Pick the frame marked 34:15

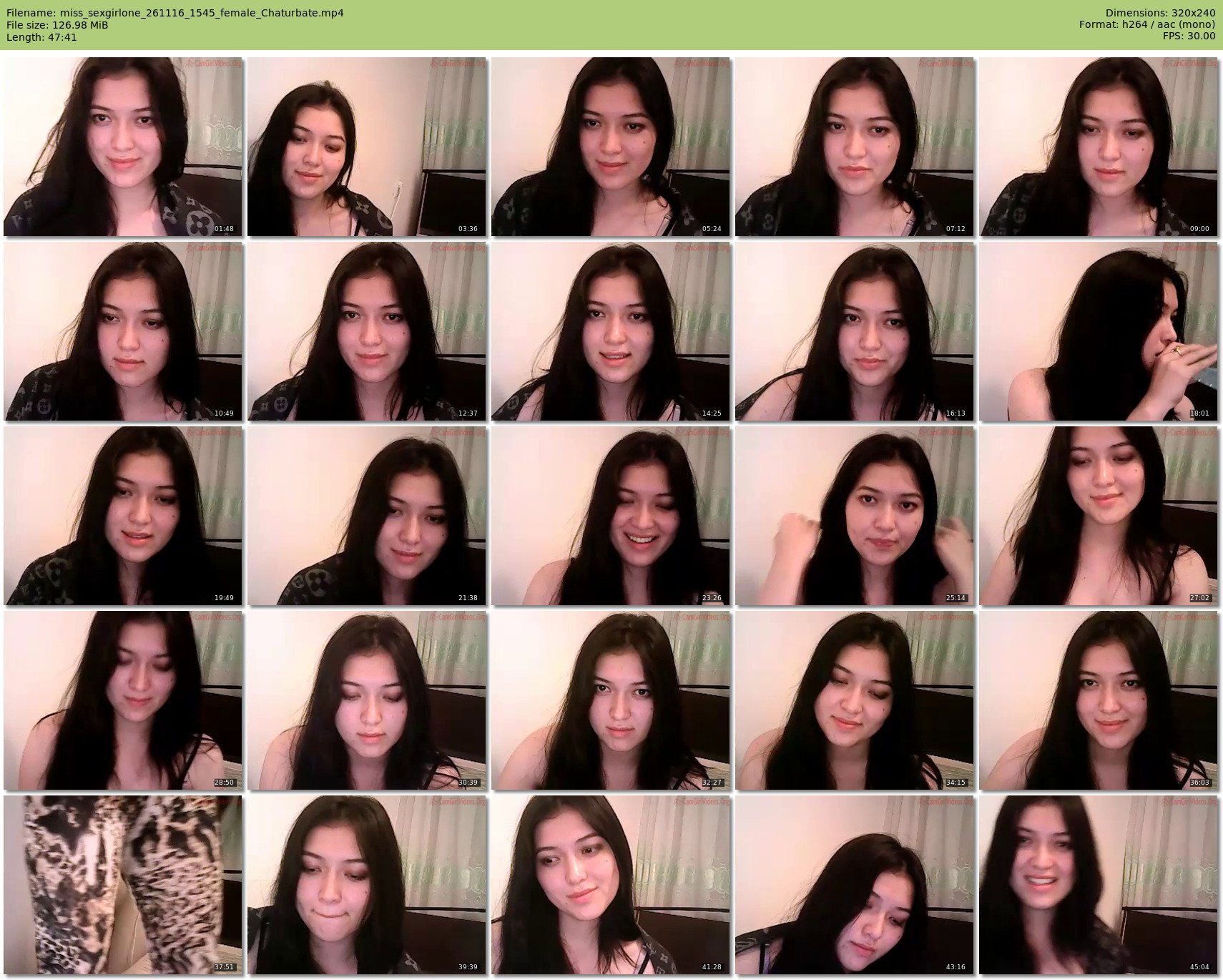coord(855,700)
